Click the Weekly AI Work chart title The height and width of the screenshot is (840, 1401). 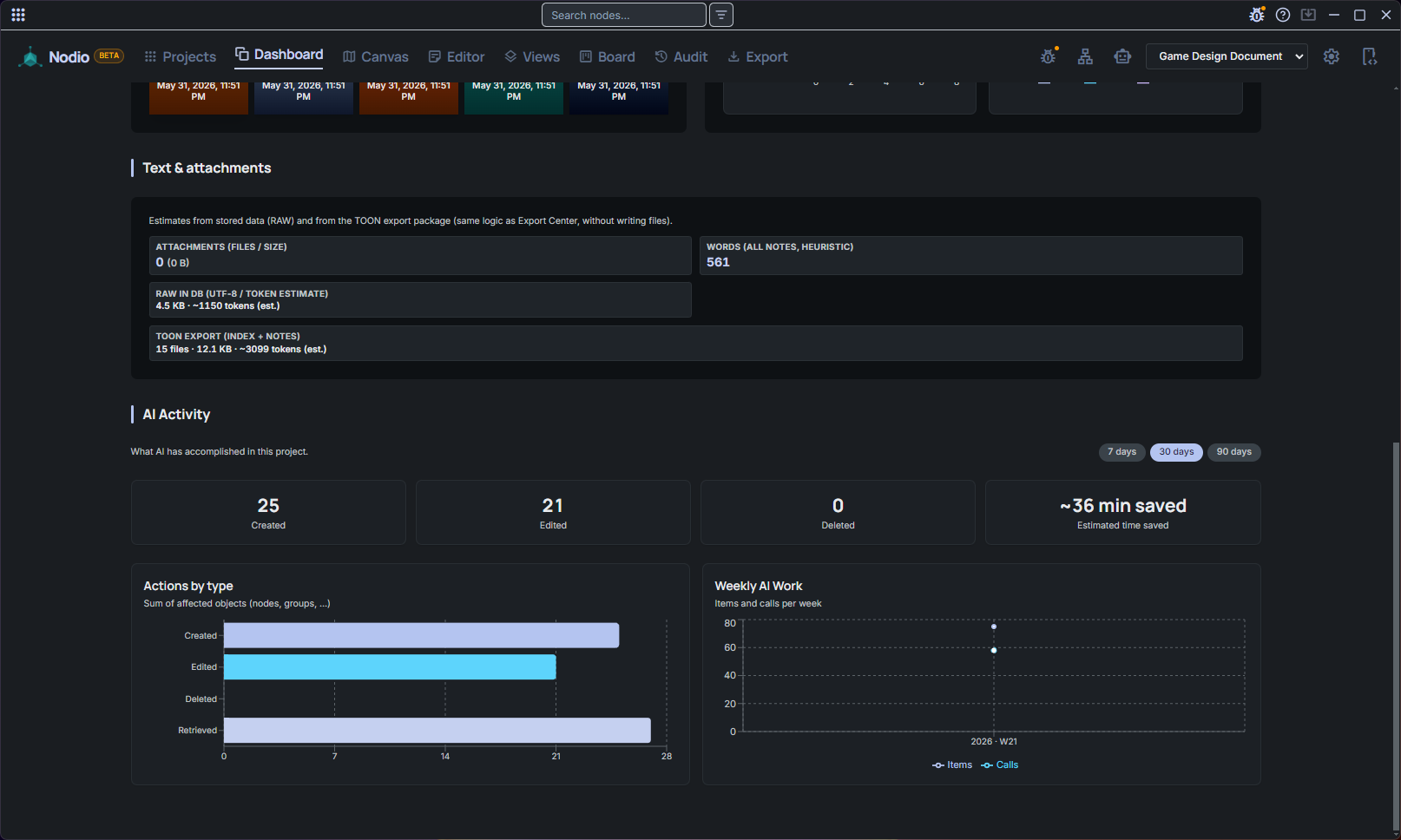[759, 587]
